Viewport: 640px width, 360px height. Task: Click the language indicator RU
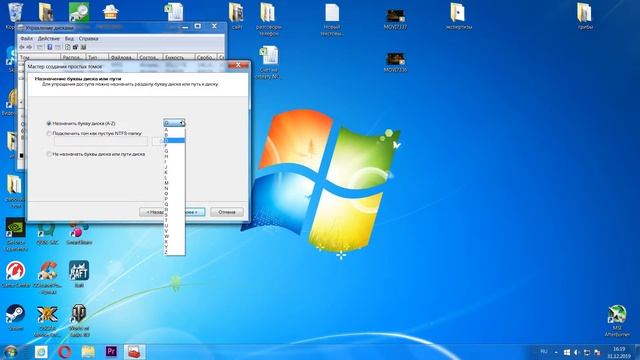(x=544, y=352)
